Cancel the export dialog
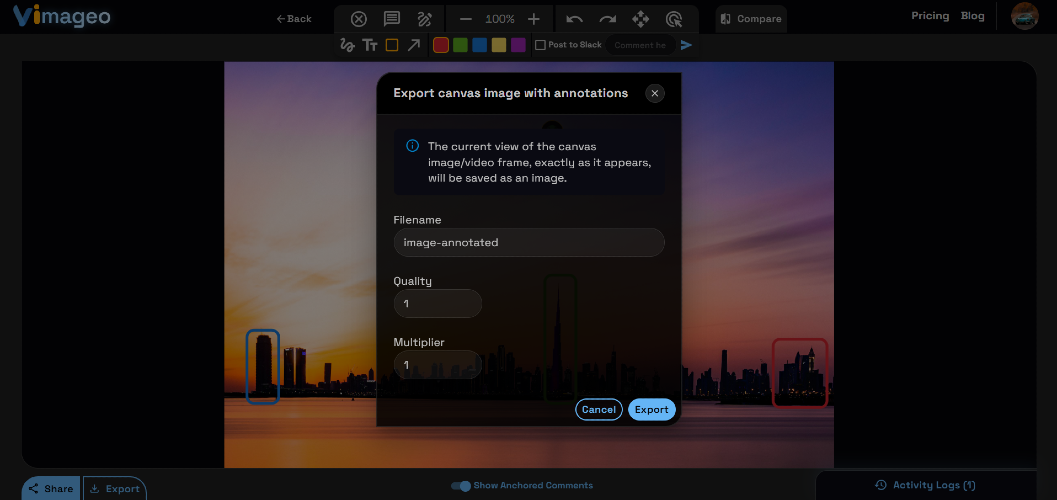Viewport: 1057px width, 500px height. (x=599, y=410)
